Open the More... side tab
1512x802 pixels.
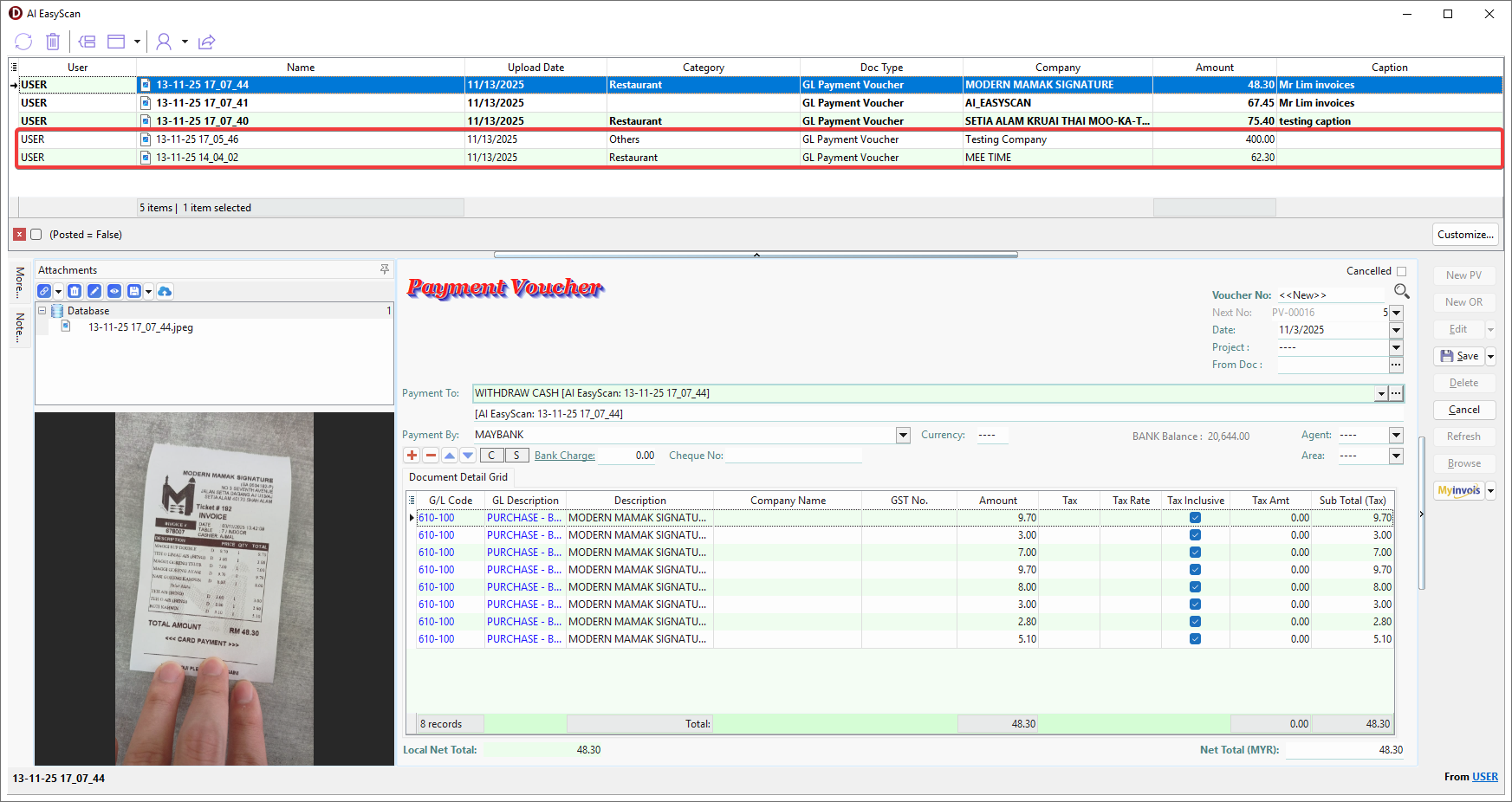point(19,282)
